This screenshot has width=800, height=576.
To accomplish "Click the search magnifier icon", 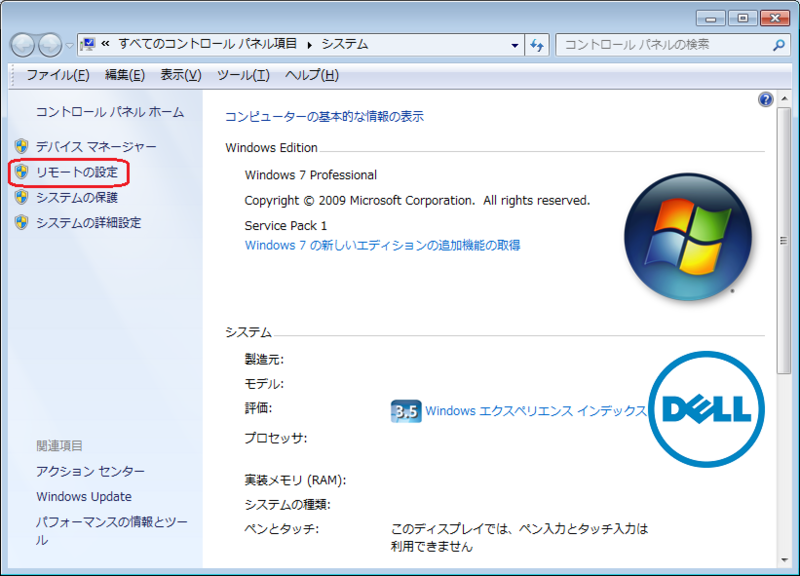I will click(x=780, y=45).
